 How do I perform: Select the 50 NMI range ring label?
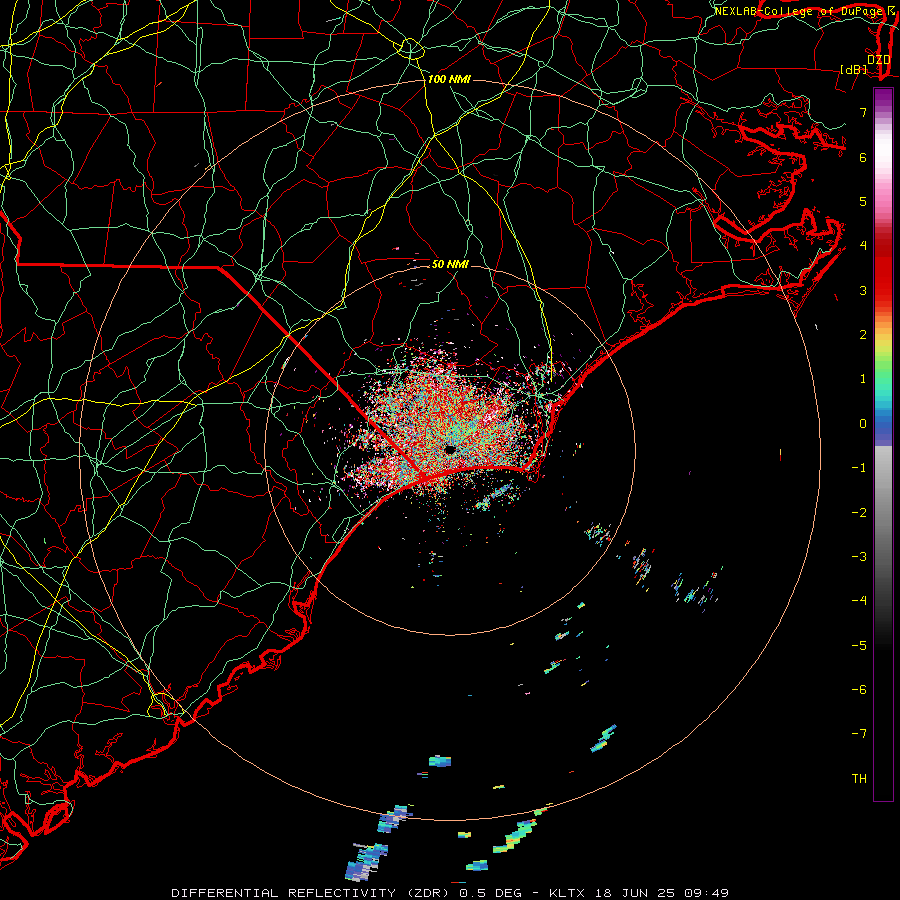[450, 264]
